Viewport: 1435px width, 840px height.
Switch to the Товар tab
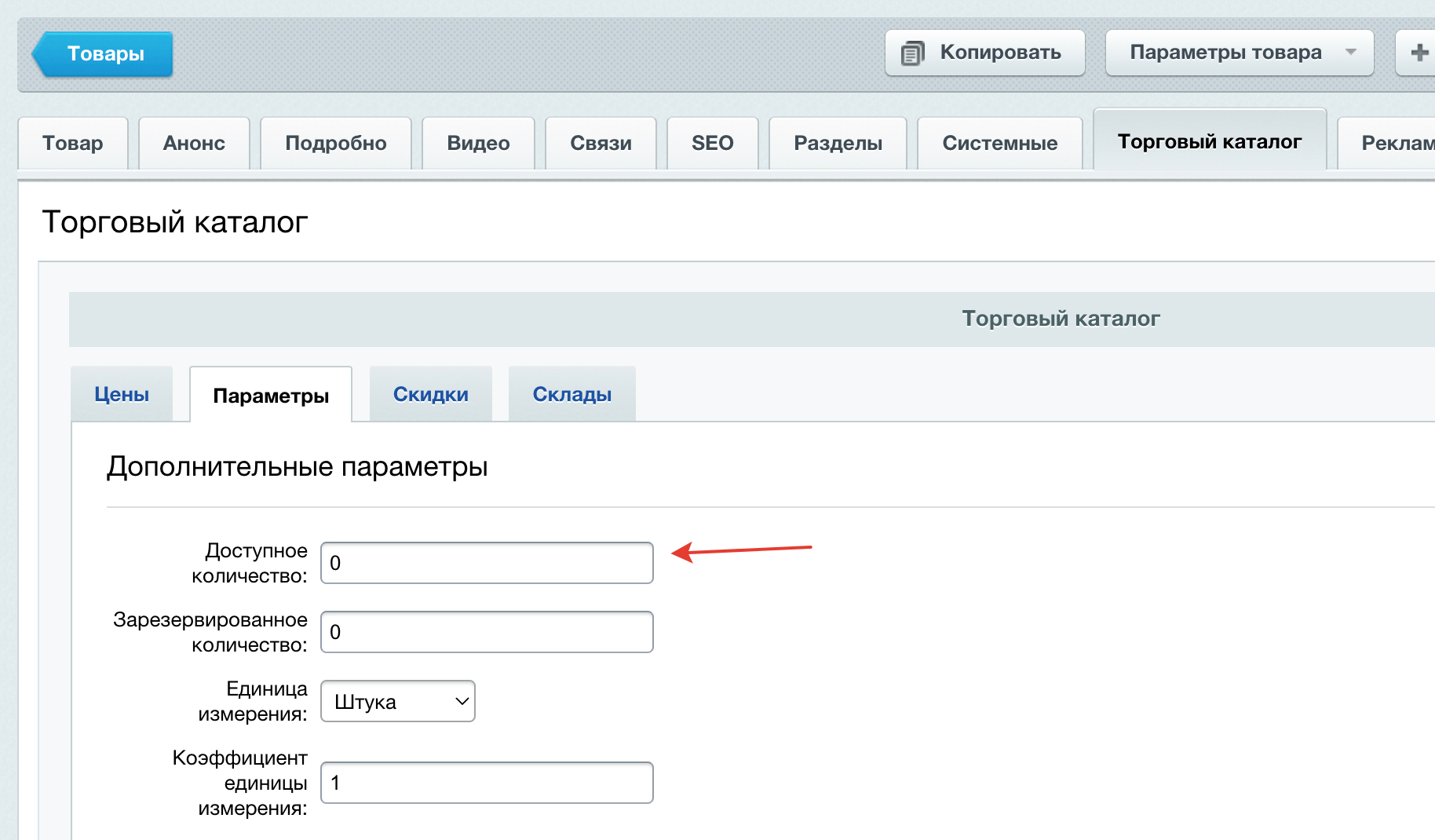coord(73,143)
